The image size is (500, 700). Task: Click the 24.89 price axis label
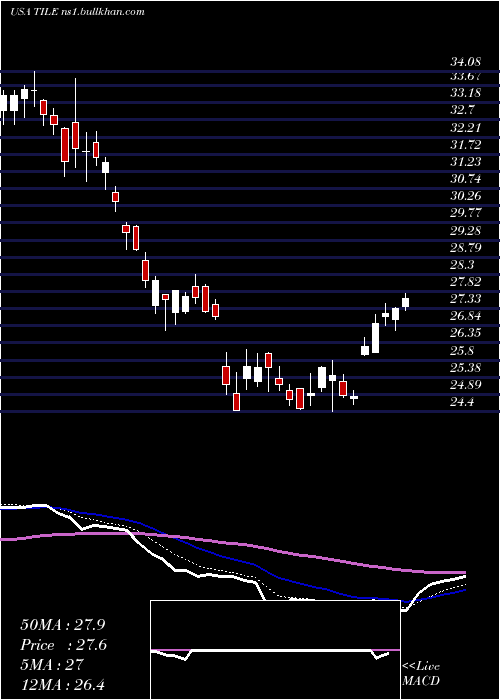[x=465, y=385]
